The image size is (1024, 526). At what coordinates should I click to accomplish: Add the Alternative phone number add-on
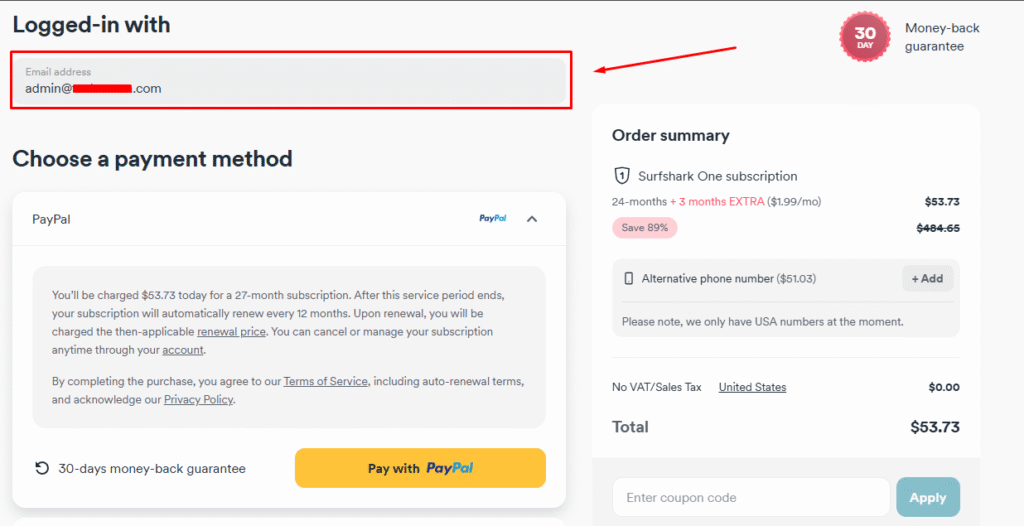(x=927, y=279)
